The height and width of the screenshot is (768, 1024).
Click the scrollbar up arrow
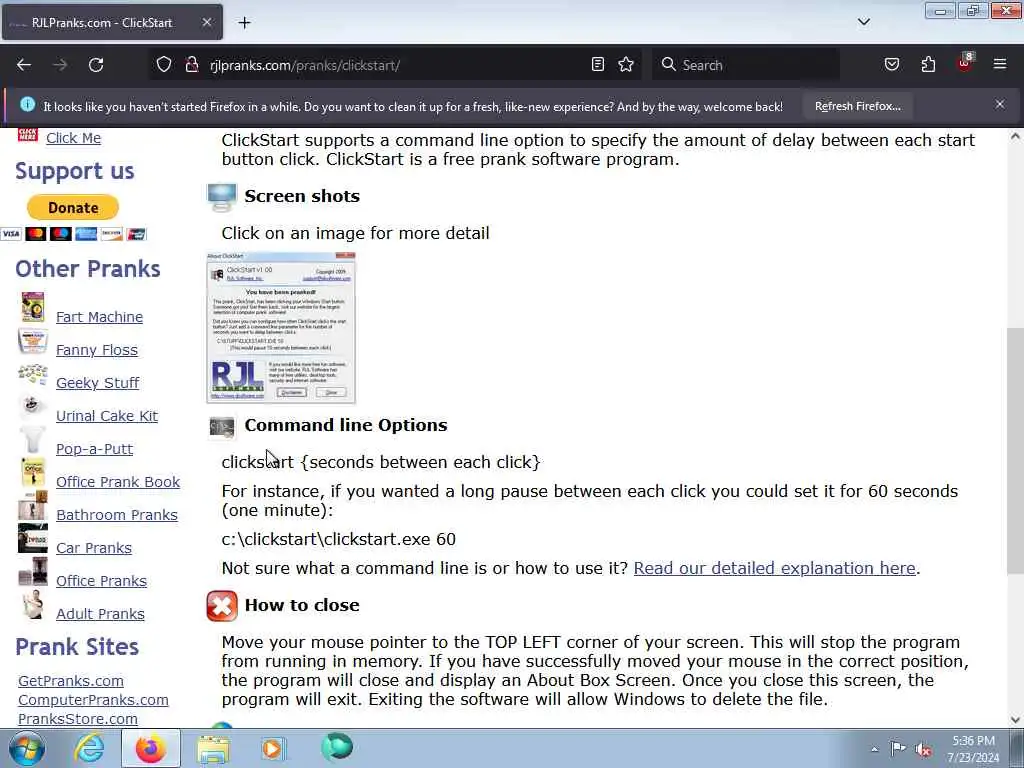point(1014,136)
